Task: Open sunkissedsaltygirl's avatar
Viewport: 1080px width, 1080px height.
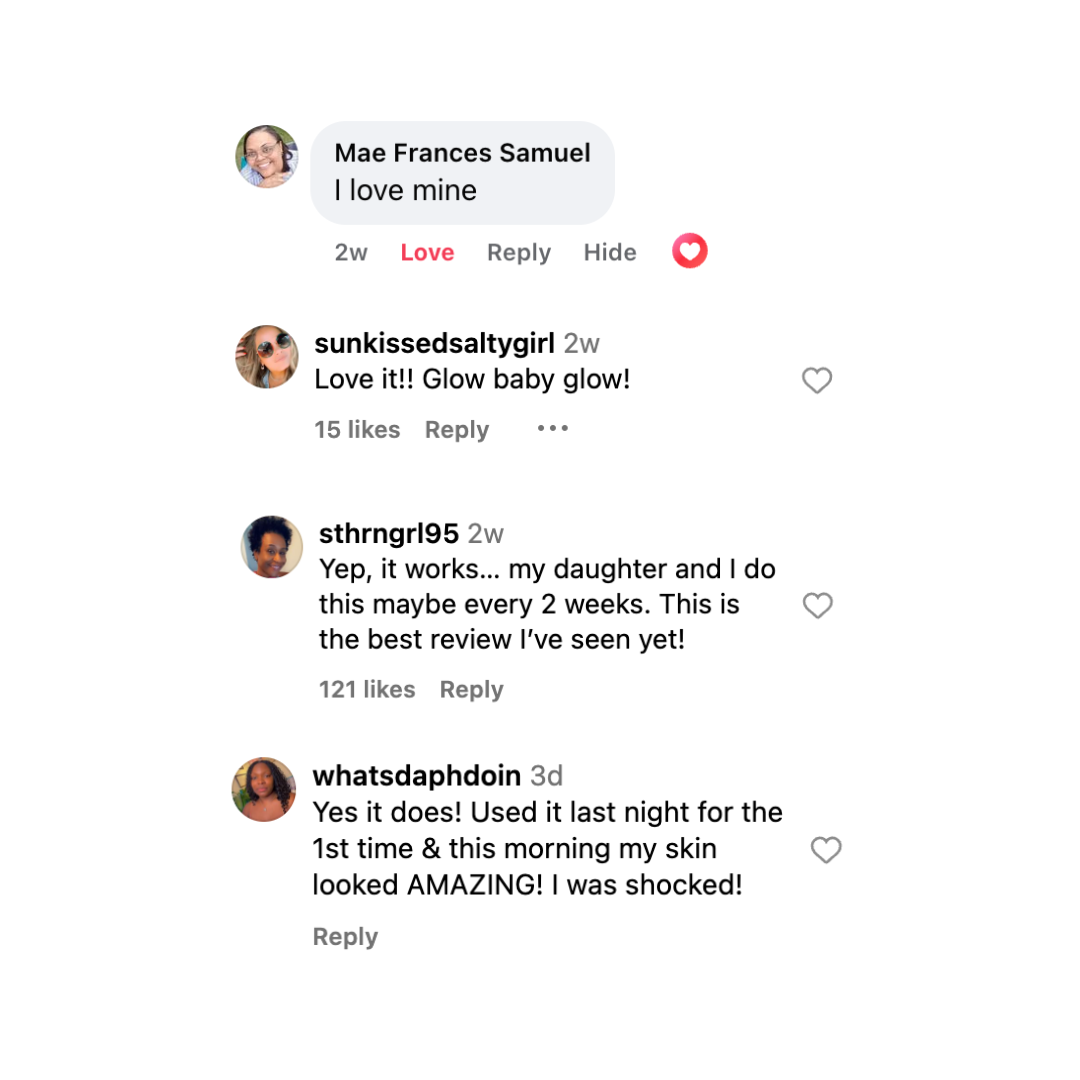Action: click(267, 357)
